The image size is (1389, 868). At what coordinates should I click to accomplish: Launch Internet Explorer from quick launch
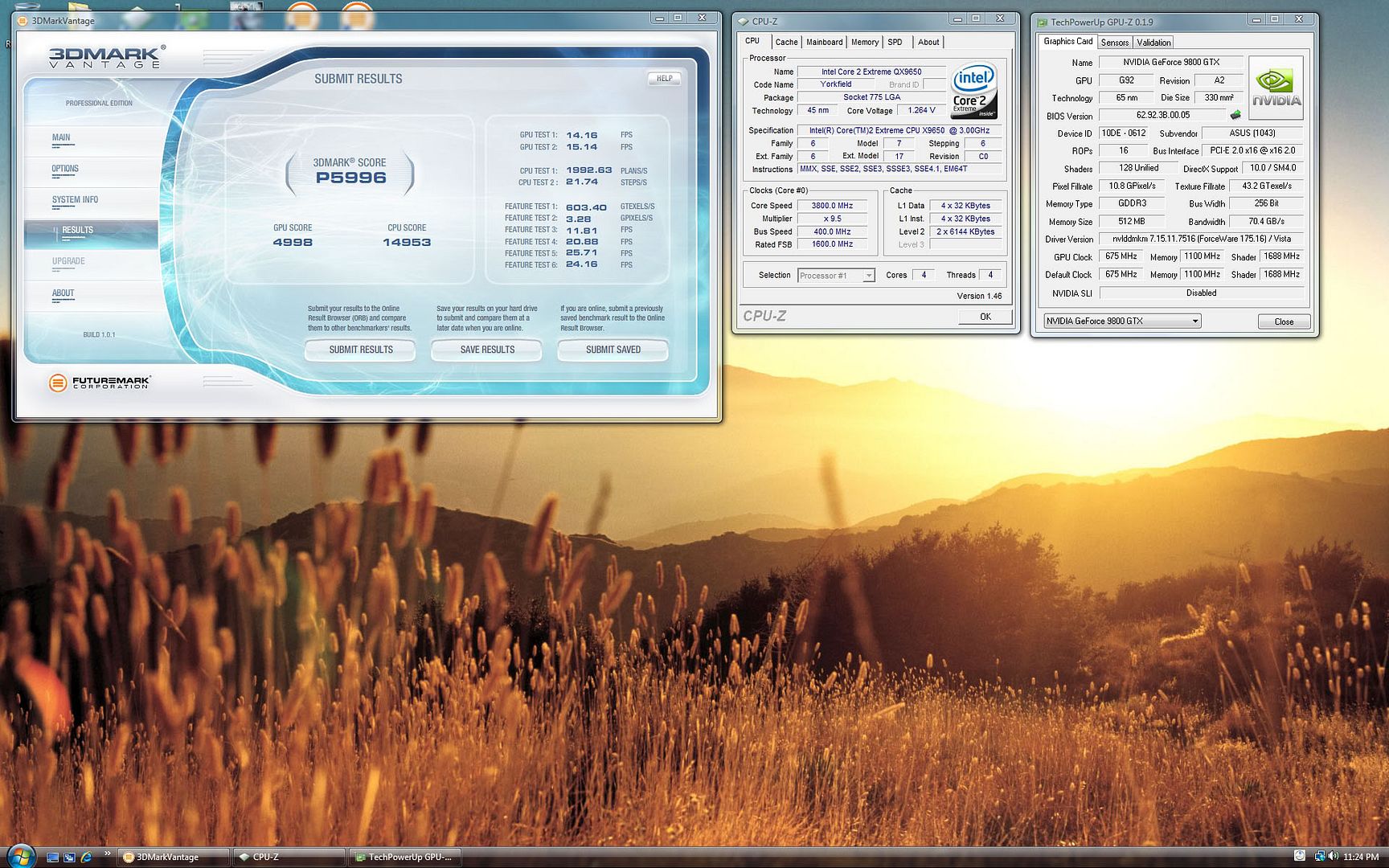[85, 857]
